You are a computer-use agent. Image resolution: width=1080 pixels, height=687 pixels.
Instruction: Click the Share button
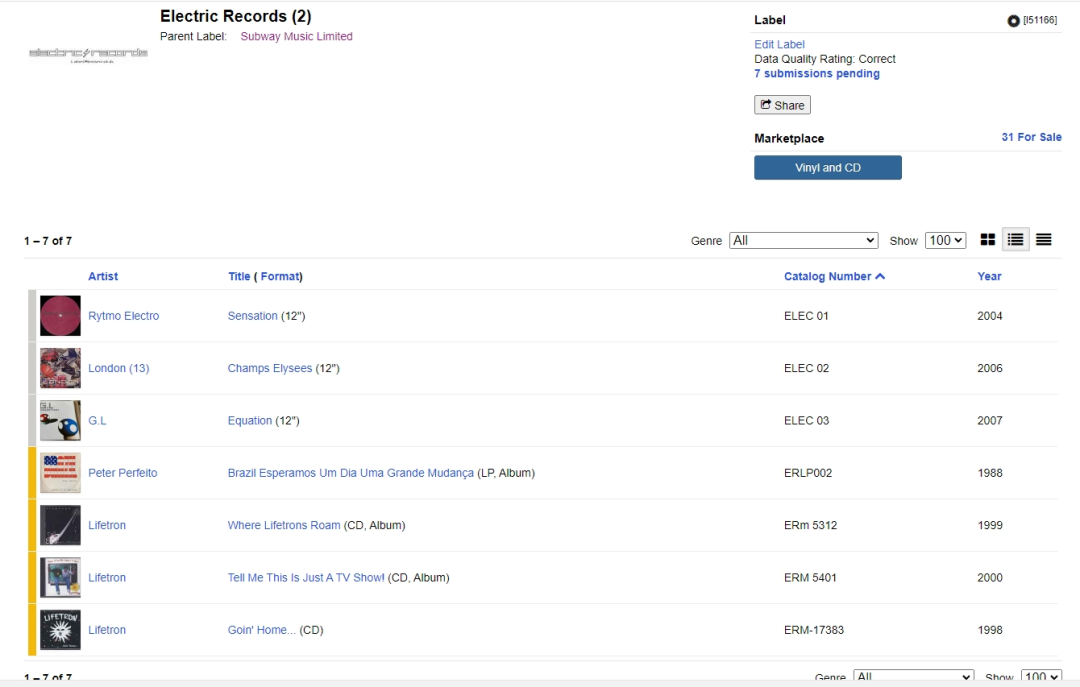click(x=782, y=105)
